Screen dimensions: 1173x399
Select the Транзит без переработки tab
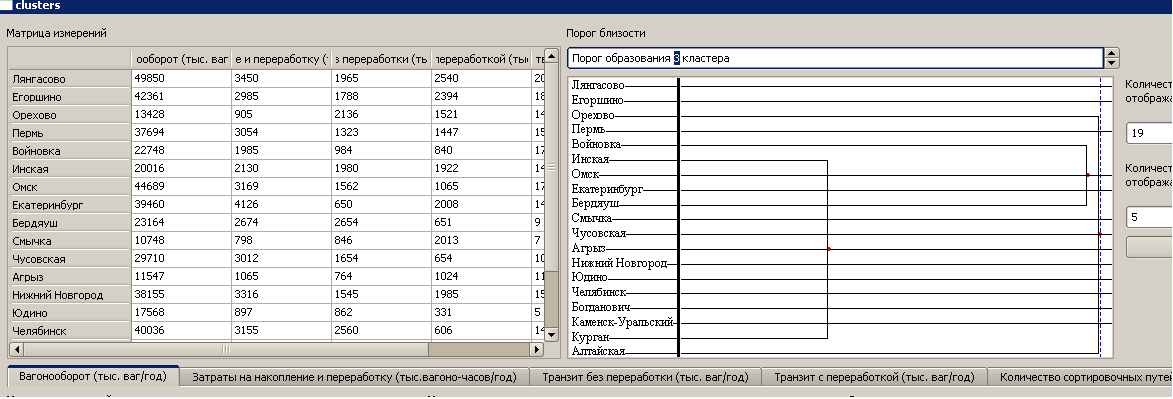[x=646, y=377]
